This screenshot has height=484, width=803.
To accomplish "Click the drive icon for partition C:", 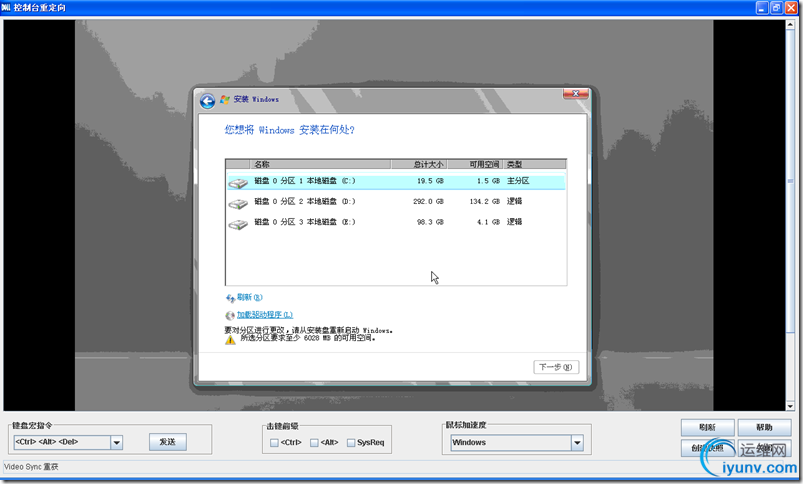I will [238, 183].
